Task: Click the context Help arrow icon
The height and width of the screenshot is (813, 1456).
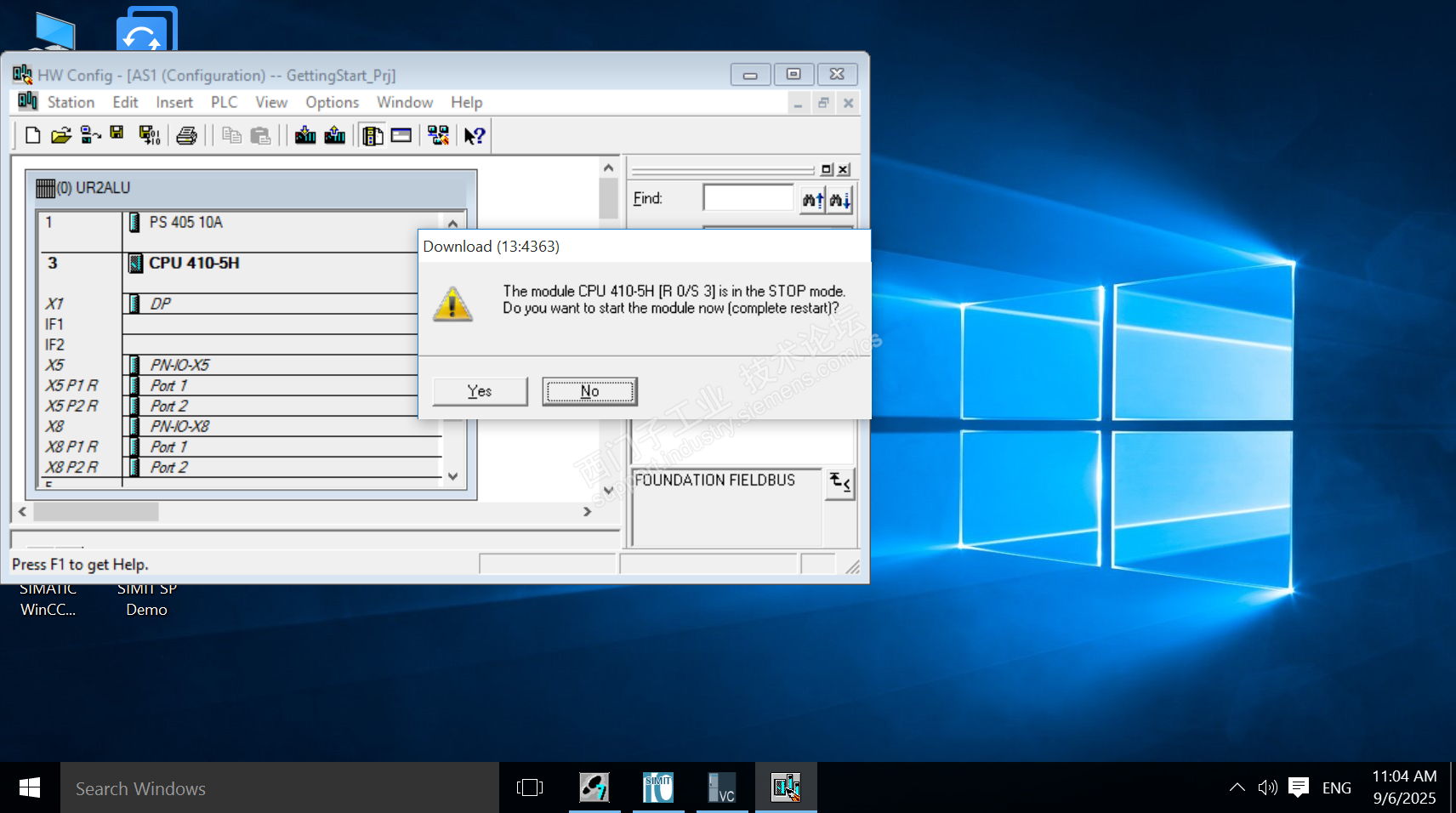Action: tap(475, 135)
